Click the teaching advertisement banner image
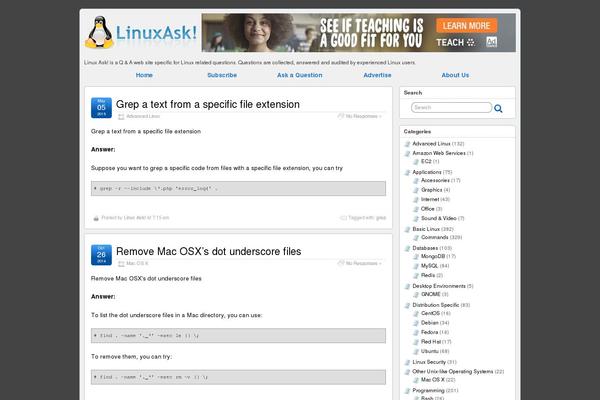Screen dimensions: 600x400 (x=359, y=33)
